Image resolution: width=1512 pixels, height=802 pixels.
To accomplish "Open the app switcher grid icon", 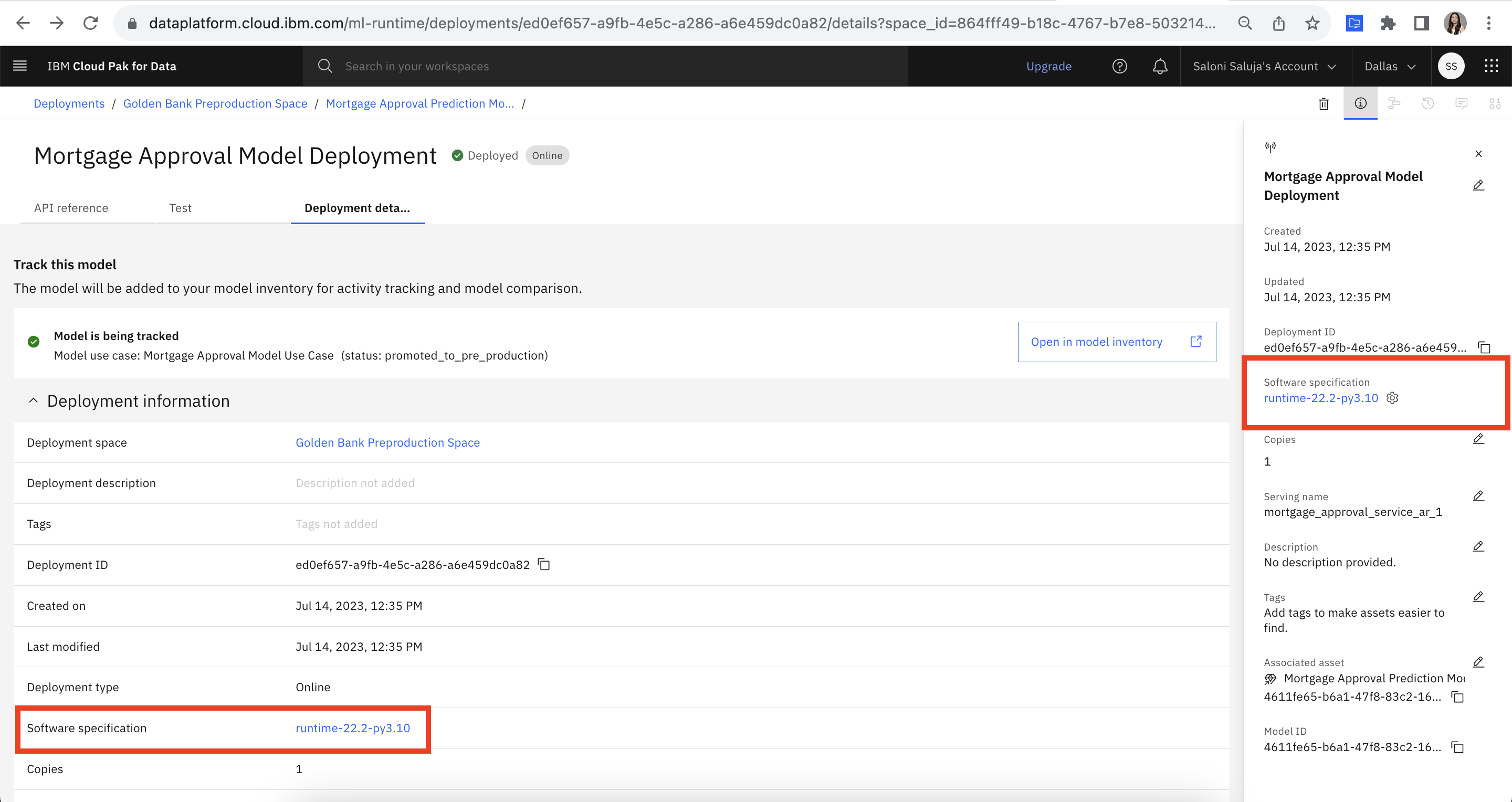I will coord(1492,66).
